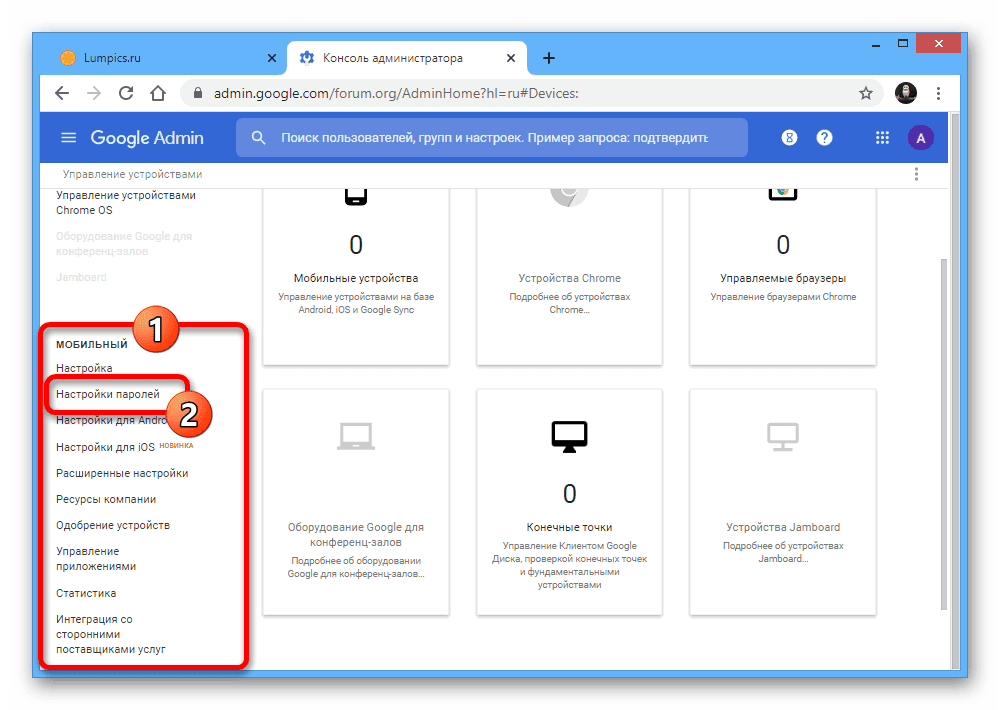Focus the Google Admin search field

(494, 138)
